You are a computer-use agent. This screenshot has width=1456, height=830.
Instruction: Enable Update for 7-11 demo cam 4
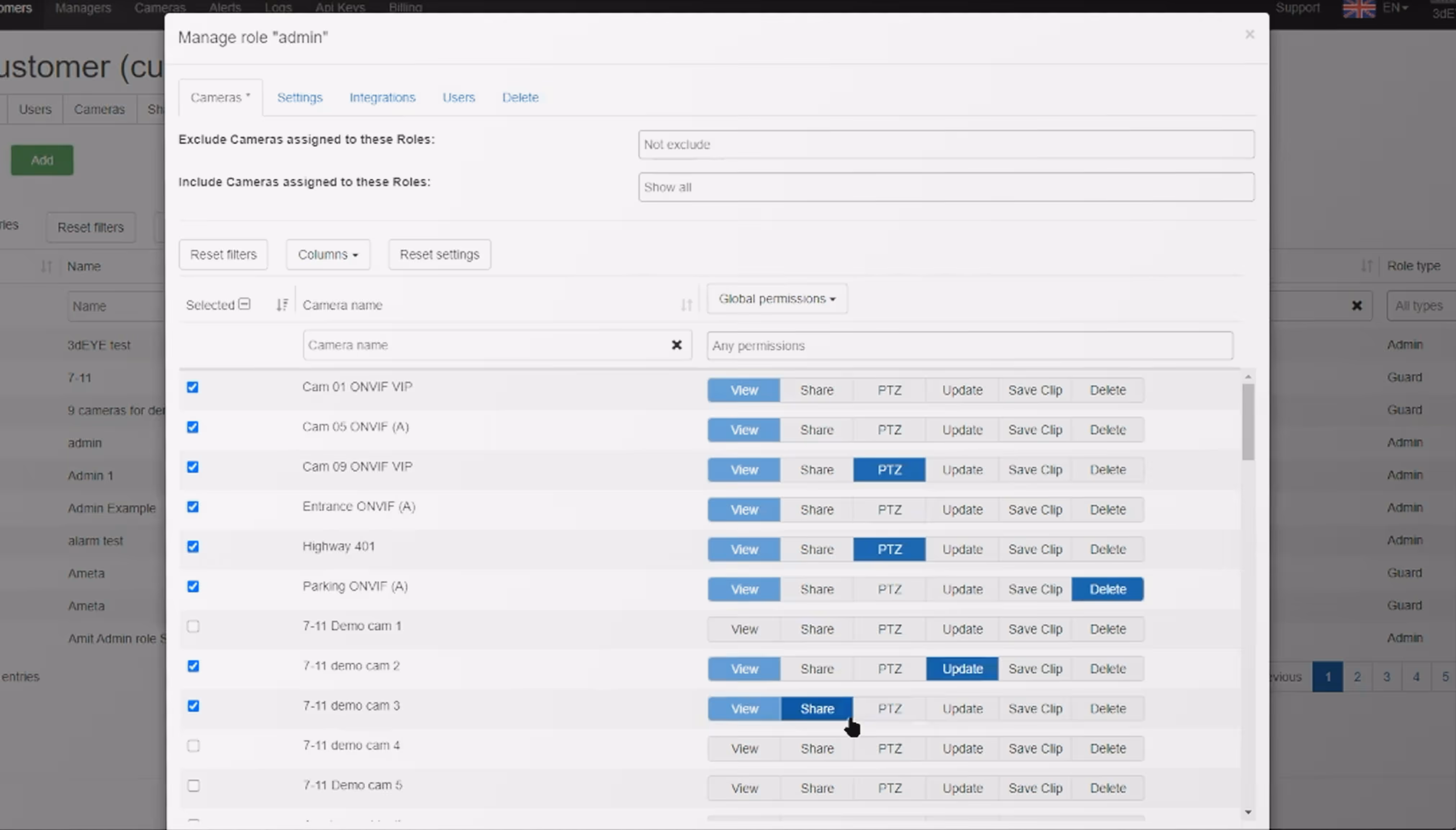962,749
